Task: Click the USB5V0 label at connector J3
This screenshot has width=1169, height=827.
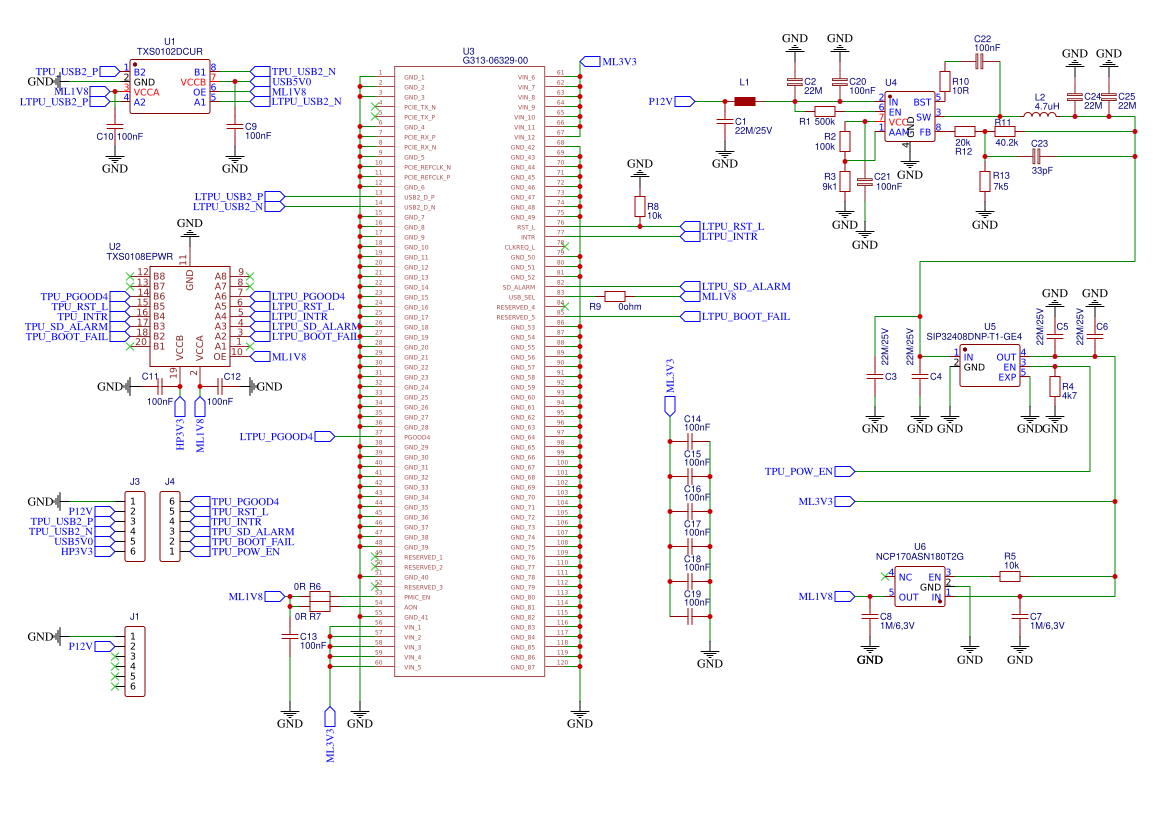Action: (x=84, y=541)
